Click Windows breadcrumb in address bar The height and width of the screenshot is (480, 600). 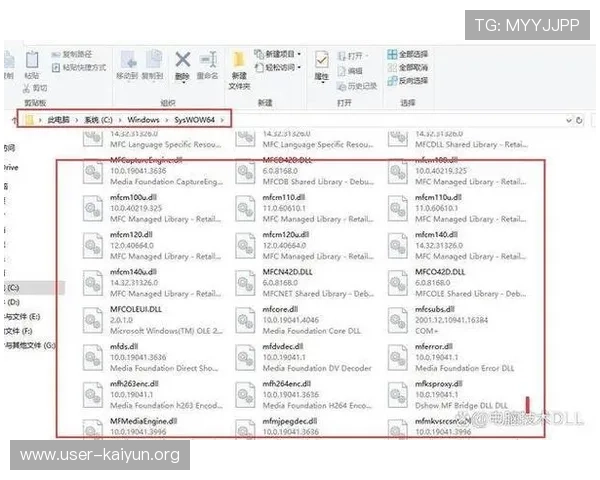(143, 120)
